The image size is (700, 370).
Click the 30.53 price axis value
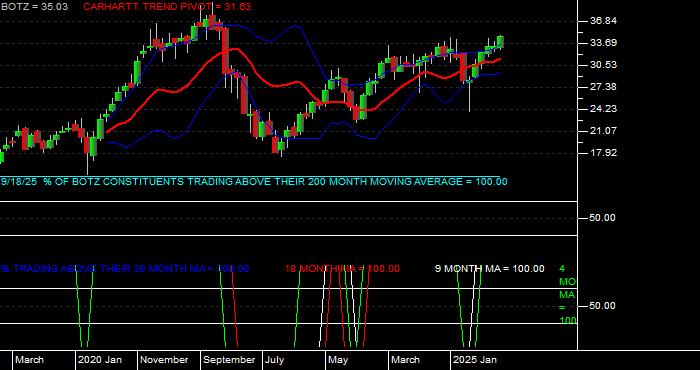tap(604, 65)
